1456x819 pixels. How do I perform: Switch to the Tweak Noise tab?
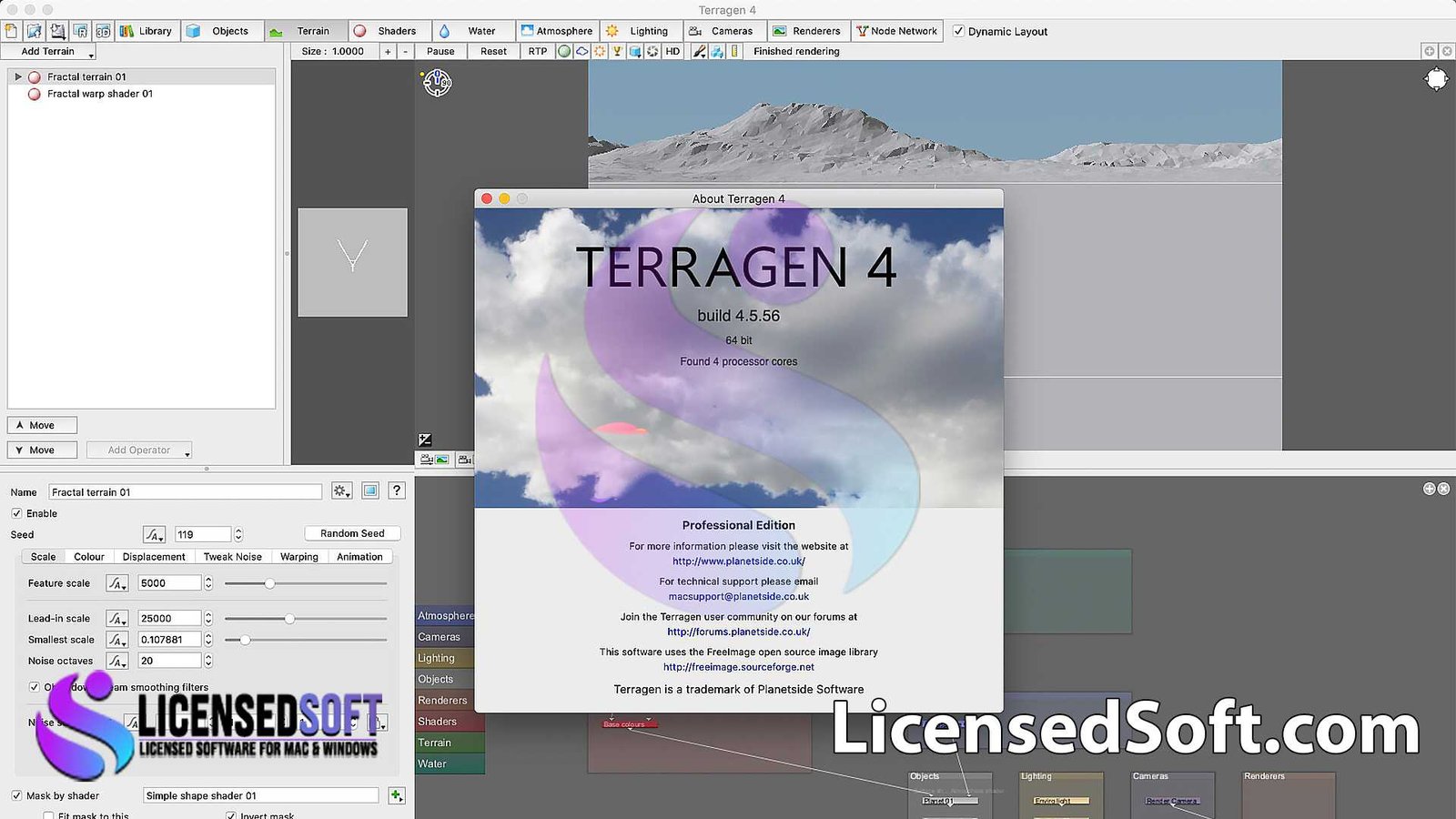tap(233, 557)
